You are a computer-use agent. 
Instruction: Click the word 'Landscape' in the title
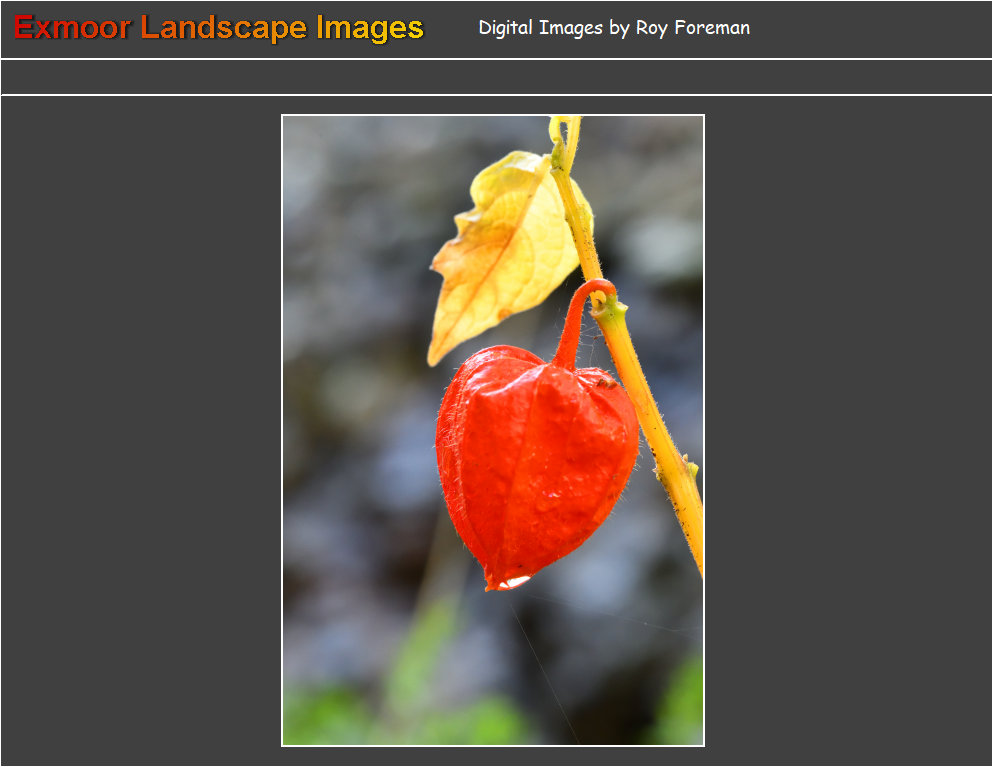(224, 28)
